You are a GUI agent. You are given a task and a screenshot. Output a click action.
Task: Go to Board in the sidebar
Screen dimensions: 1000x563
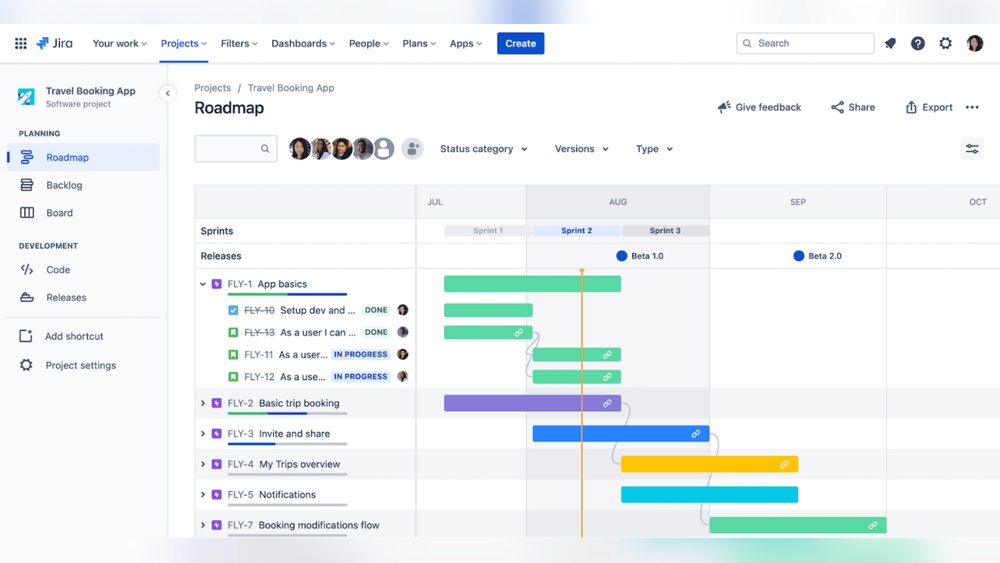pyautogui.click(x=83, y=213)
